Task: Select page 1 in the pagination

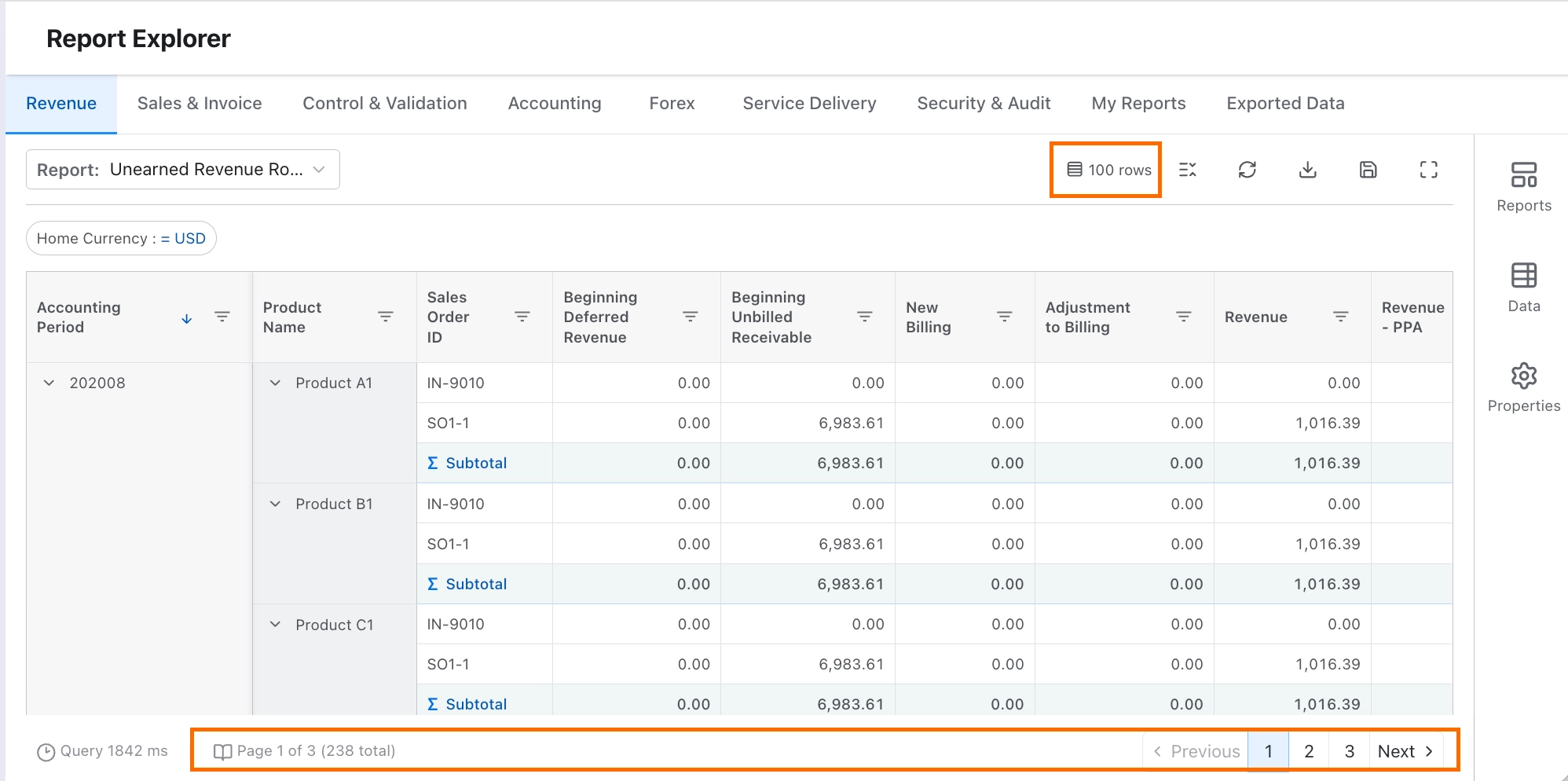Action: click(1269, 751)
